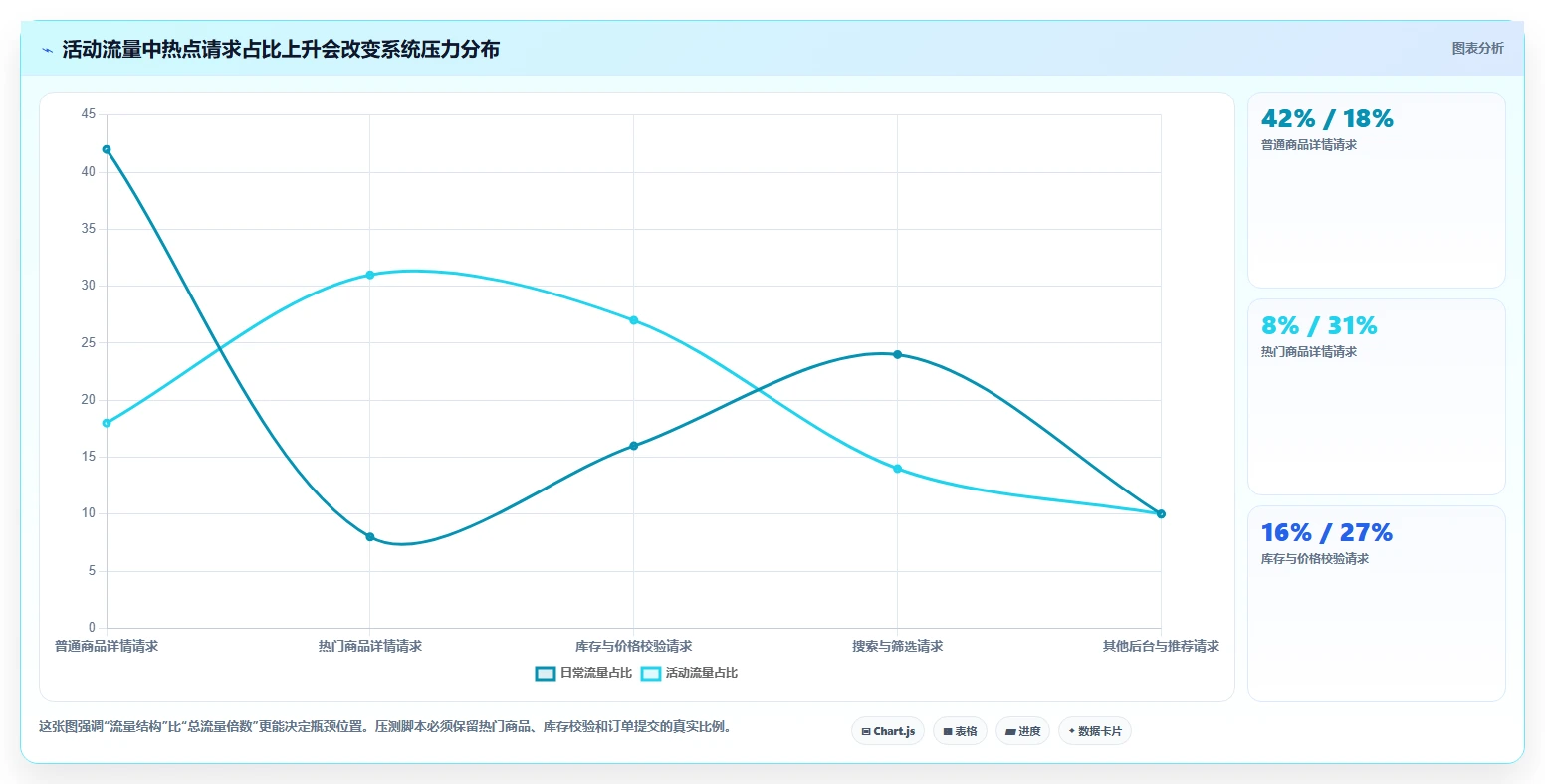Click the dark teal 日常流量占比 legend swatch
Screen dimensions: 1545x784
tap(546, 673)
